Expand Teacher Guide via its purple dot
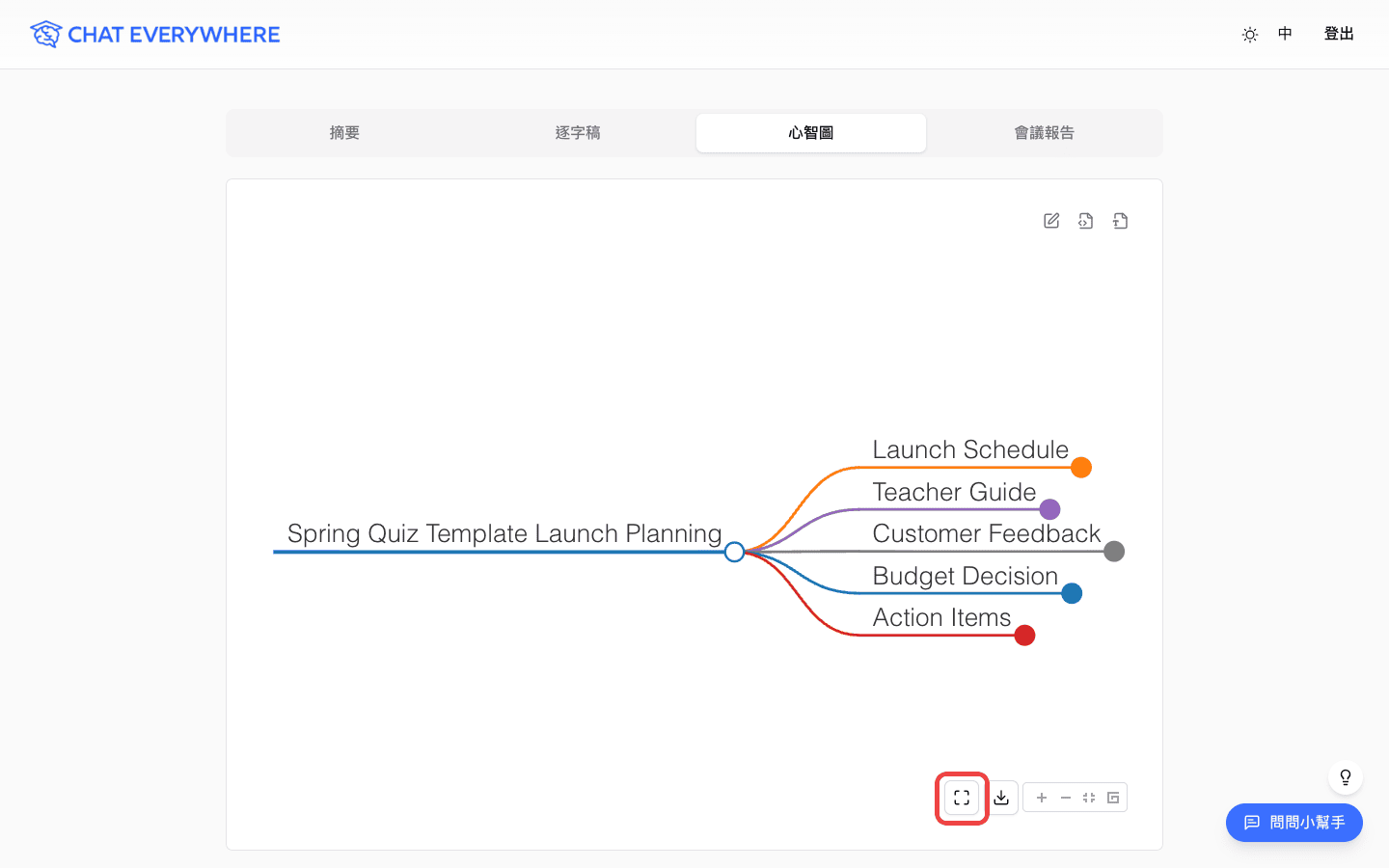This screenshot has height=868, width=1389. (x=1049, y=509)
